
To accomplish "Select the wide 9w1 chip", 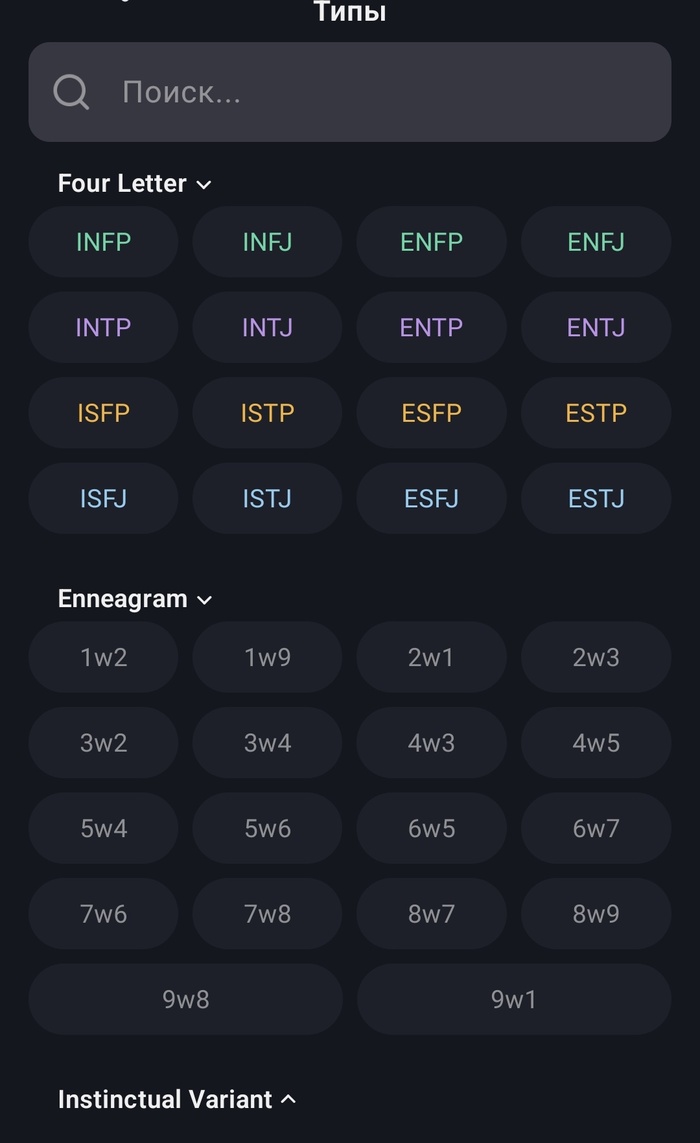I will point(513,999).
